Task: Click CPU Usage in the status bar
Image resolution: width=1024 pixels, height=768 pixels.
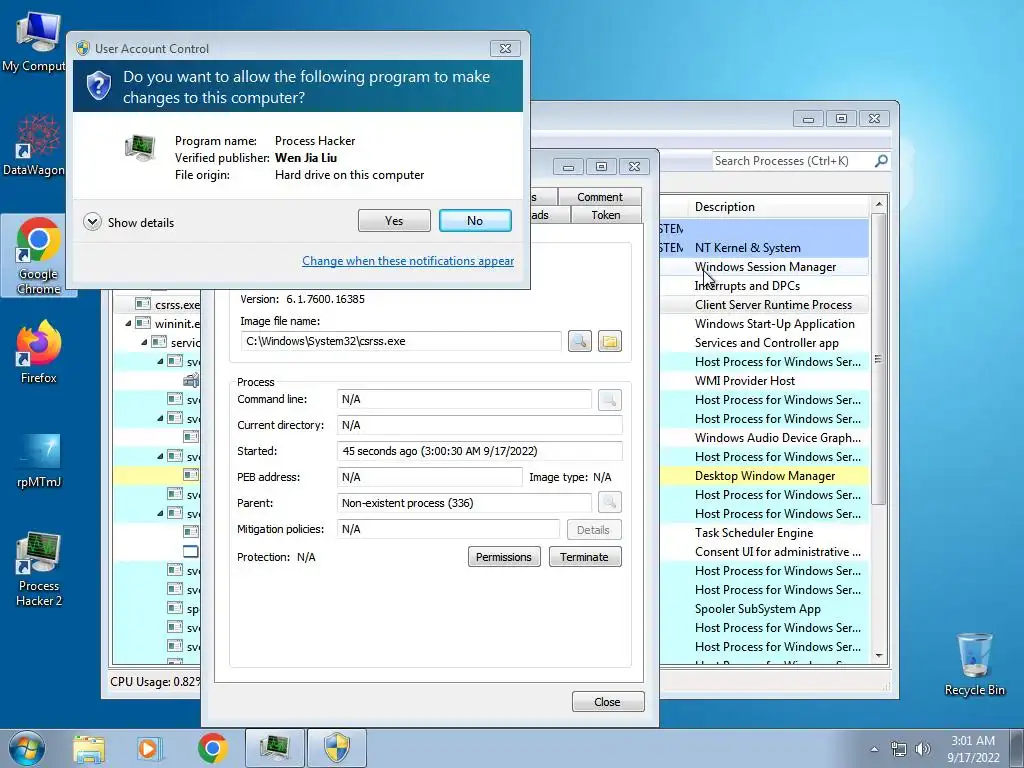Action: 155,681
